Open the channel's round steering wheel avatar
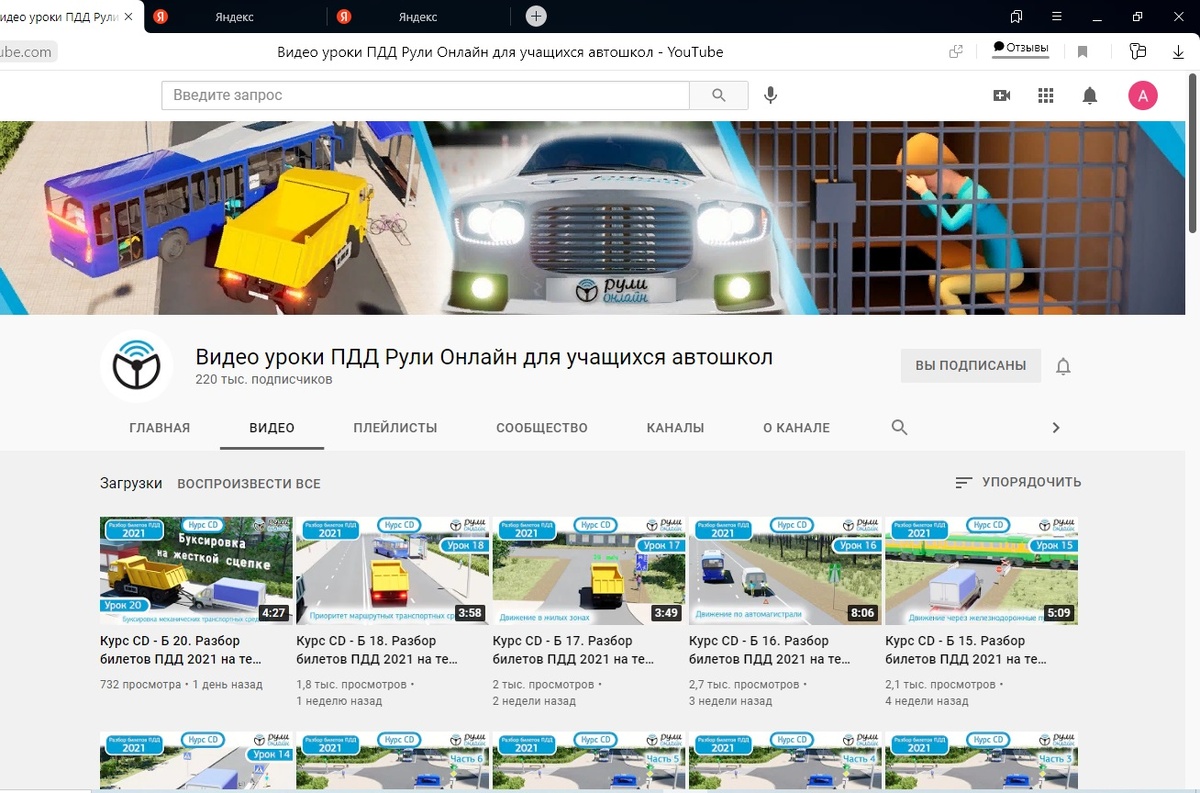The height and width of the screenshot is (793, 1200). tap(137, 366)
